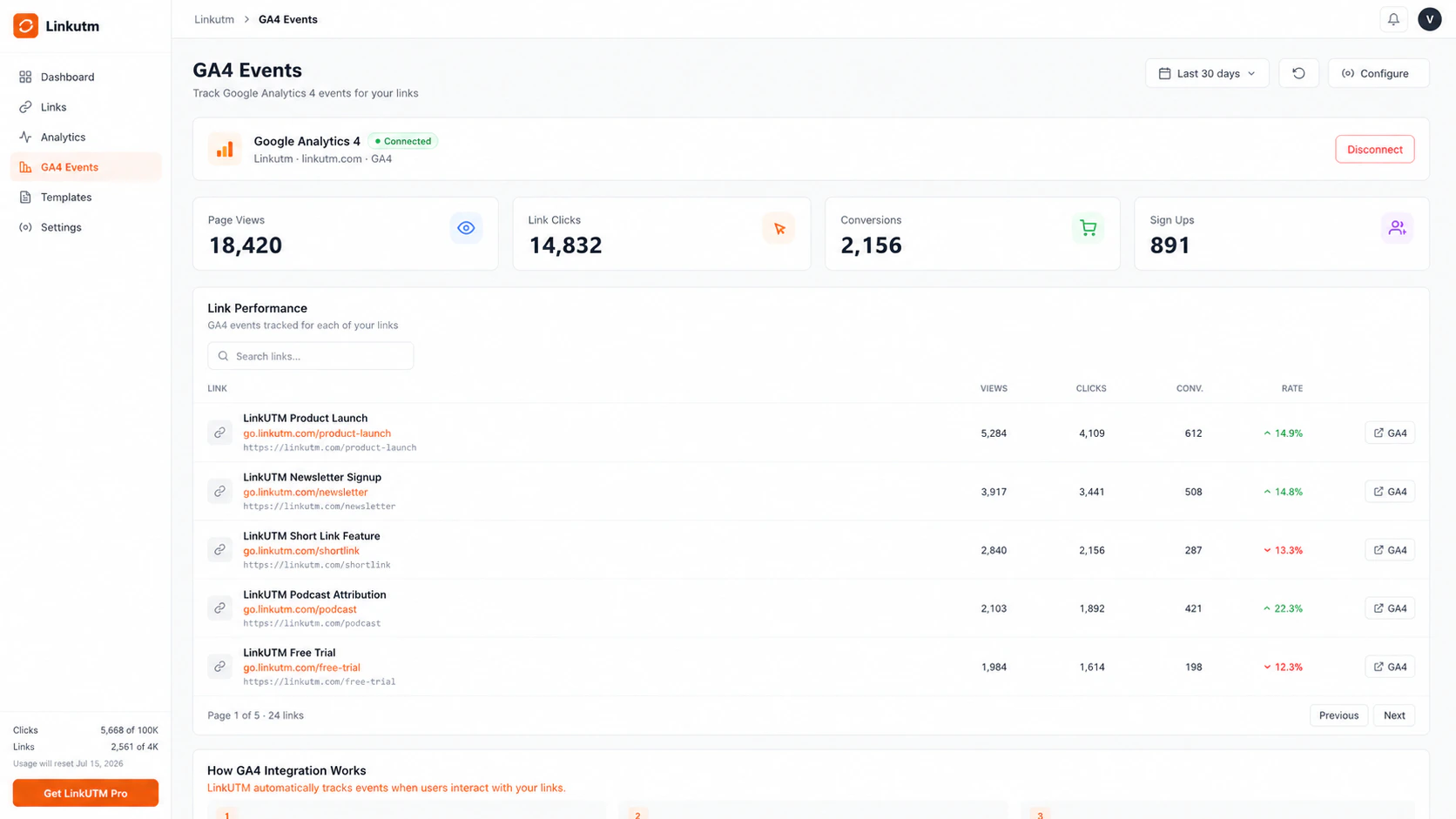This screenshot has height=819, width=1456.
Task: Open Analytics in sidebar
Action: [x=85, y=137]
